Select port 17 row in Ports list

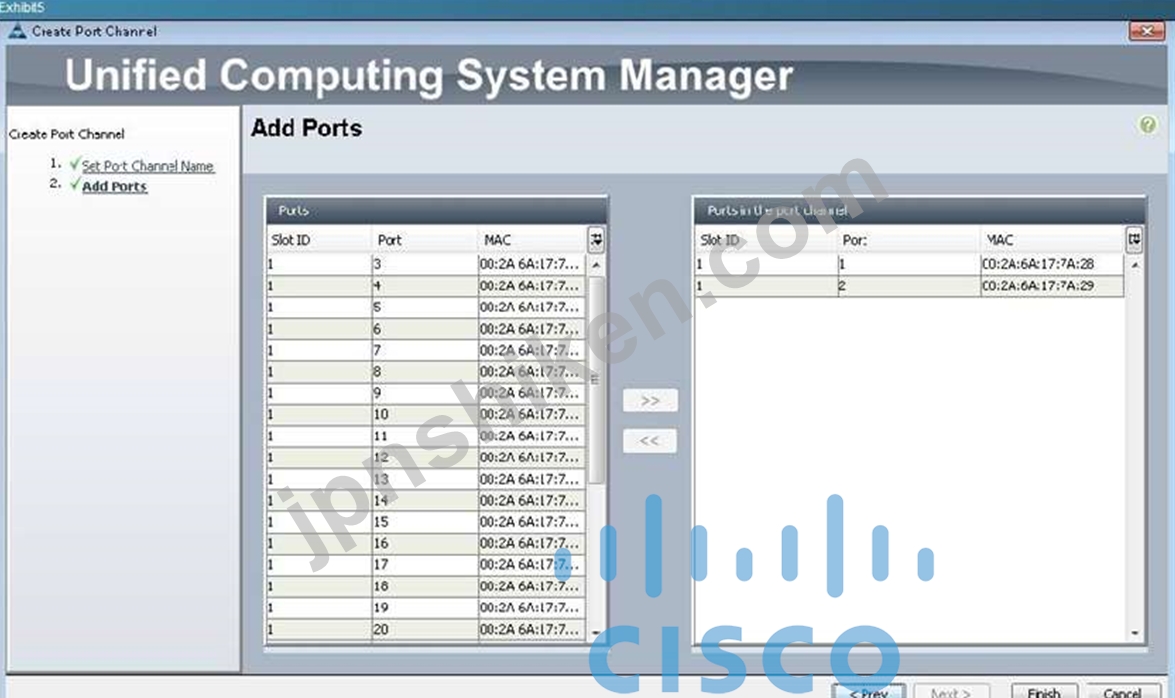[426, 565]
